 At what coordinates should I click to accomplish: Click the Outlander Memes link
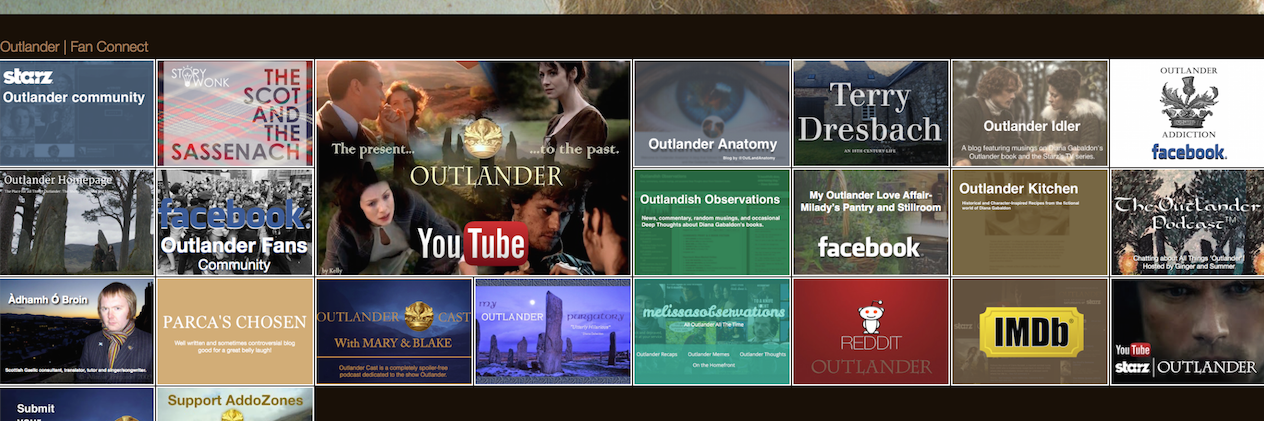tap(710, 354)
